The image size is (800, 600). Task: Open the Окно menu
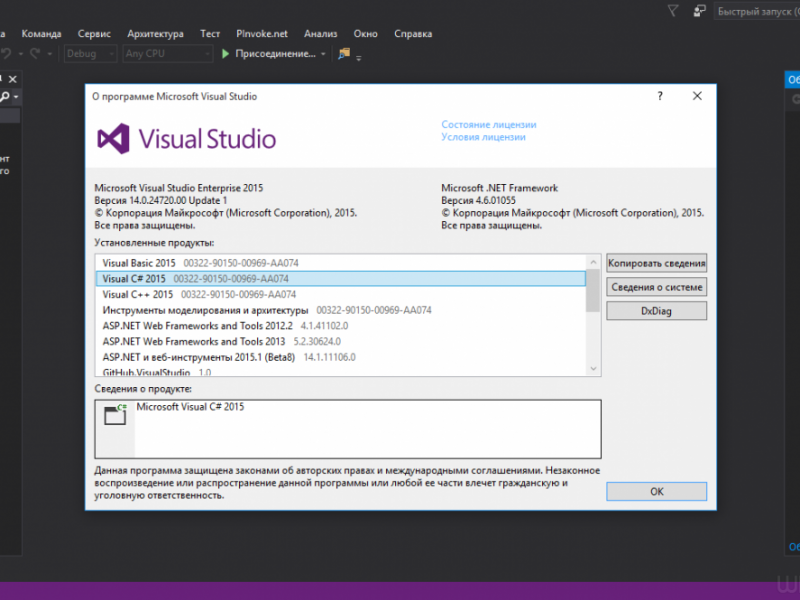click(x=365, y=34)
